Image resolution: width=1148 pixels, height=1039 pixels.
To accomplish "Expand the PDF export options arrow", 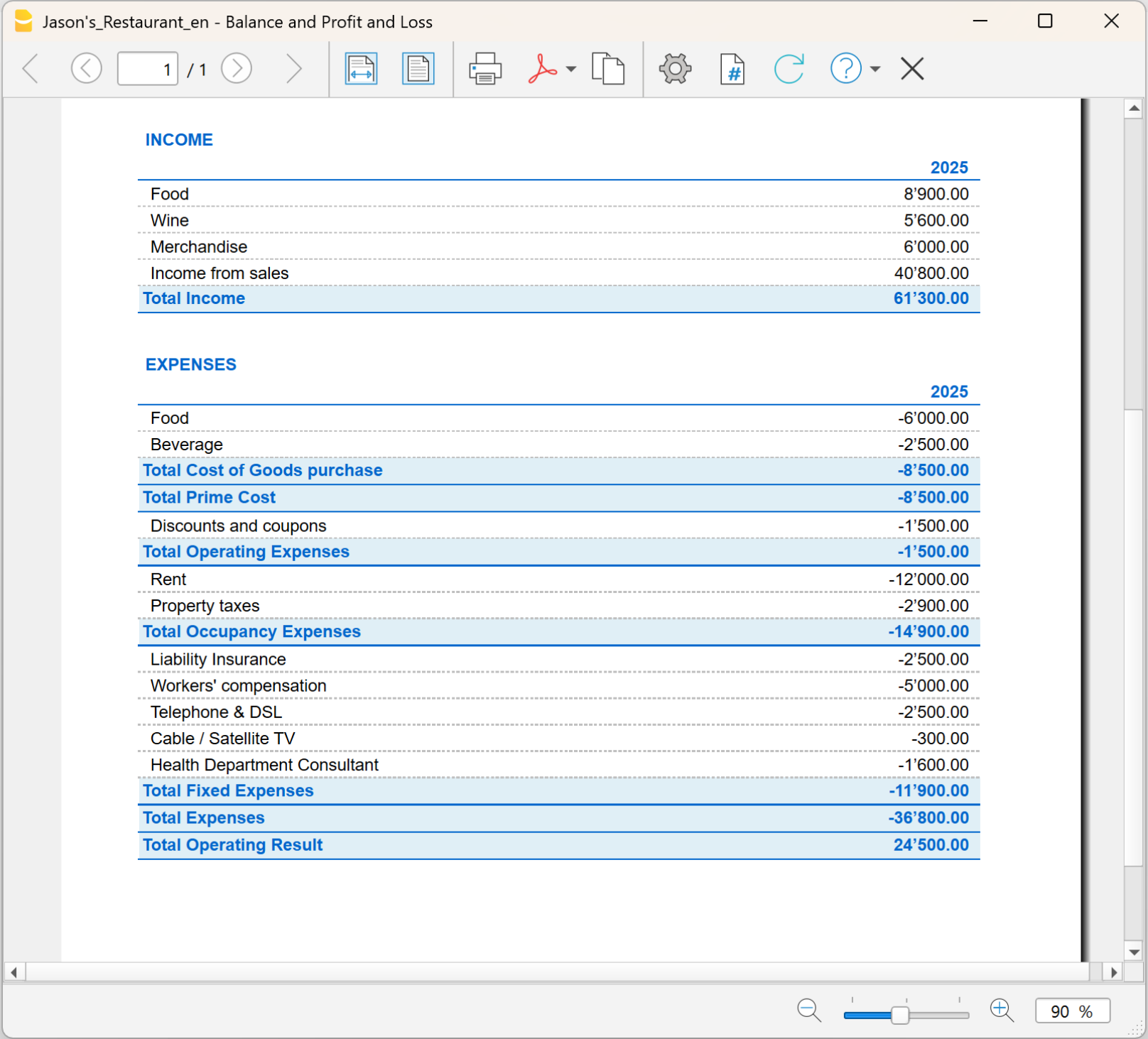I will 571,69.
